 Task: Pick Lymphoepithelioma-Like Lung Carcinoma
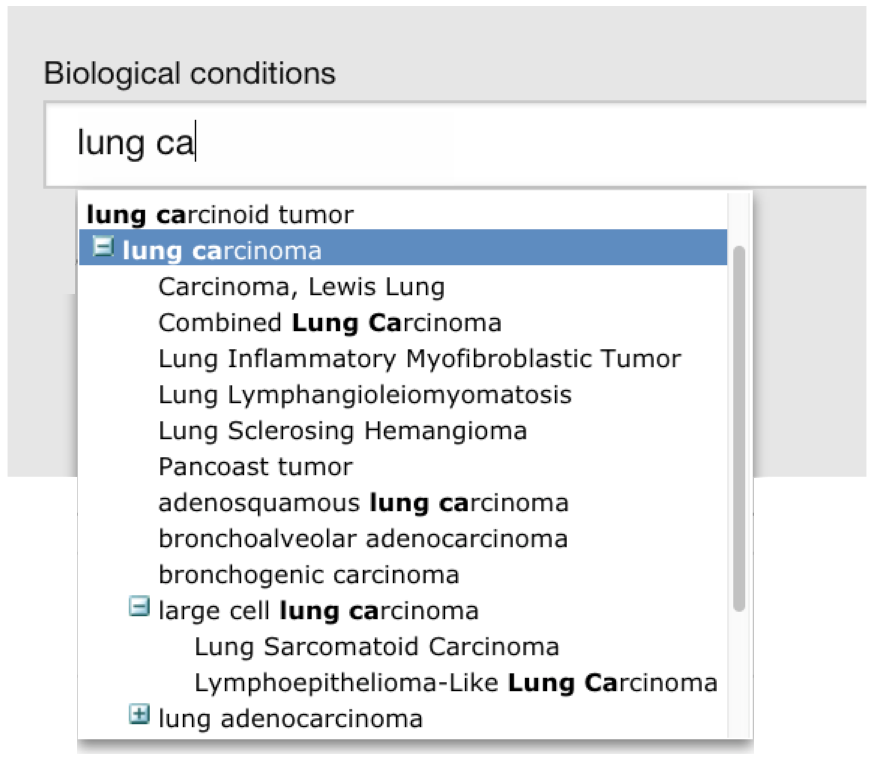[x=455, y=683]
